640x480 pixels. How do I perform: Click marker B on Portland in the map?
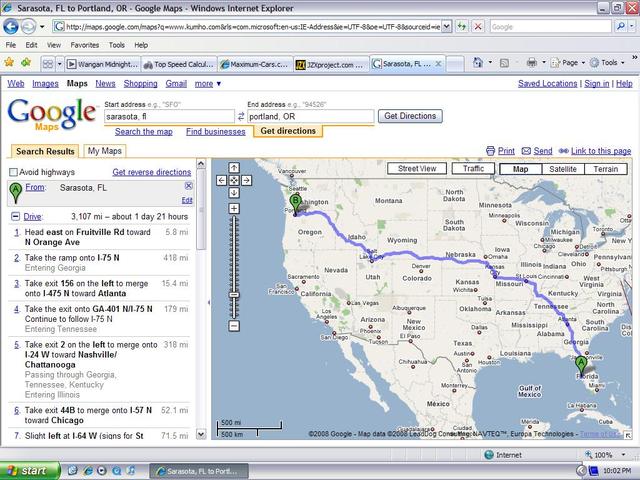[x=296, y=202]
